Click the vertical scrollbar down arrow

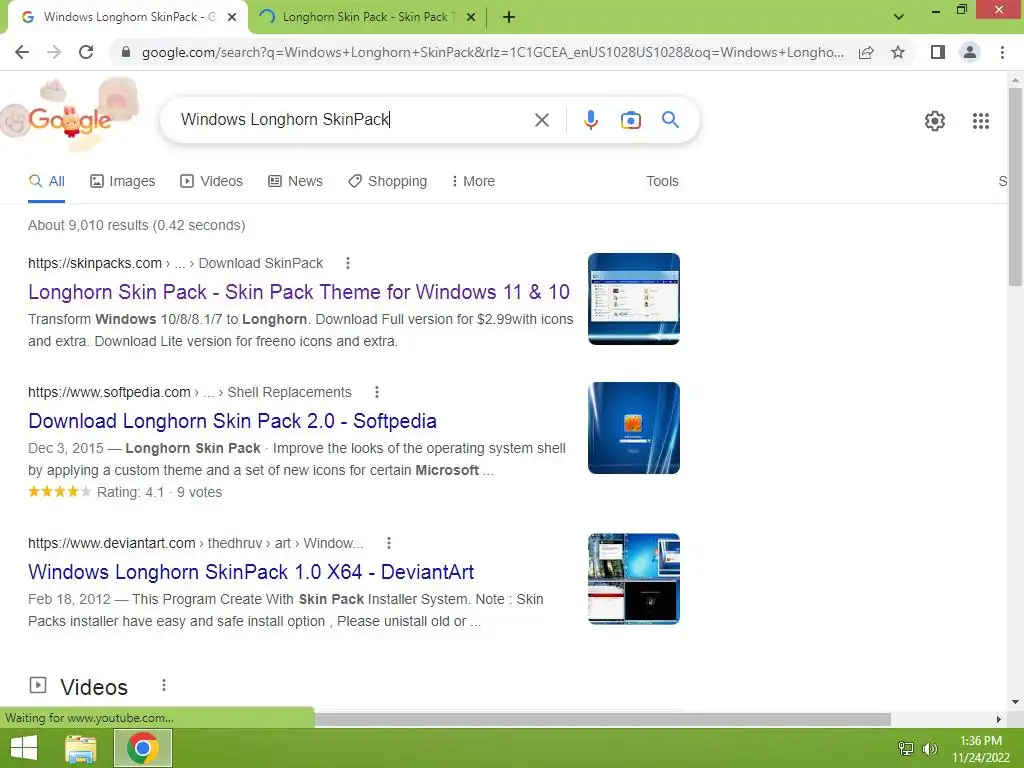point(1015,702)
